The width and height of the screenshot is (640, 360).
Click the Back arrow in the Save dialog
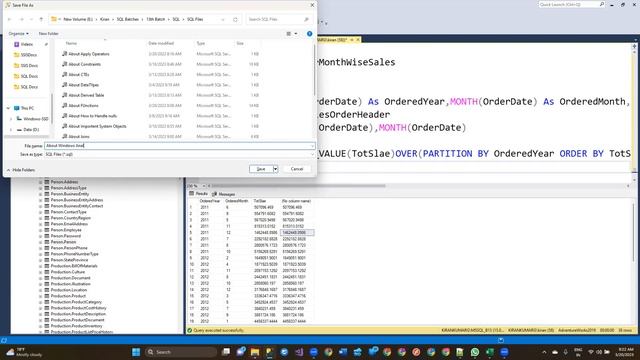pos(9,19)
